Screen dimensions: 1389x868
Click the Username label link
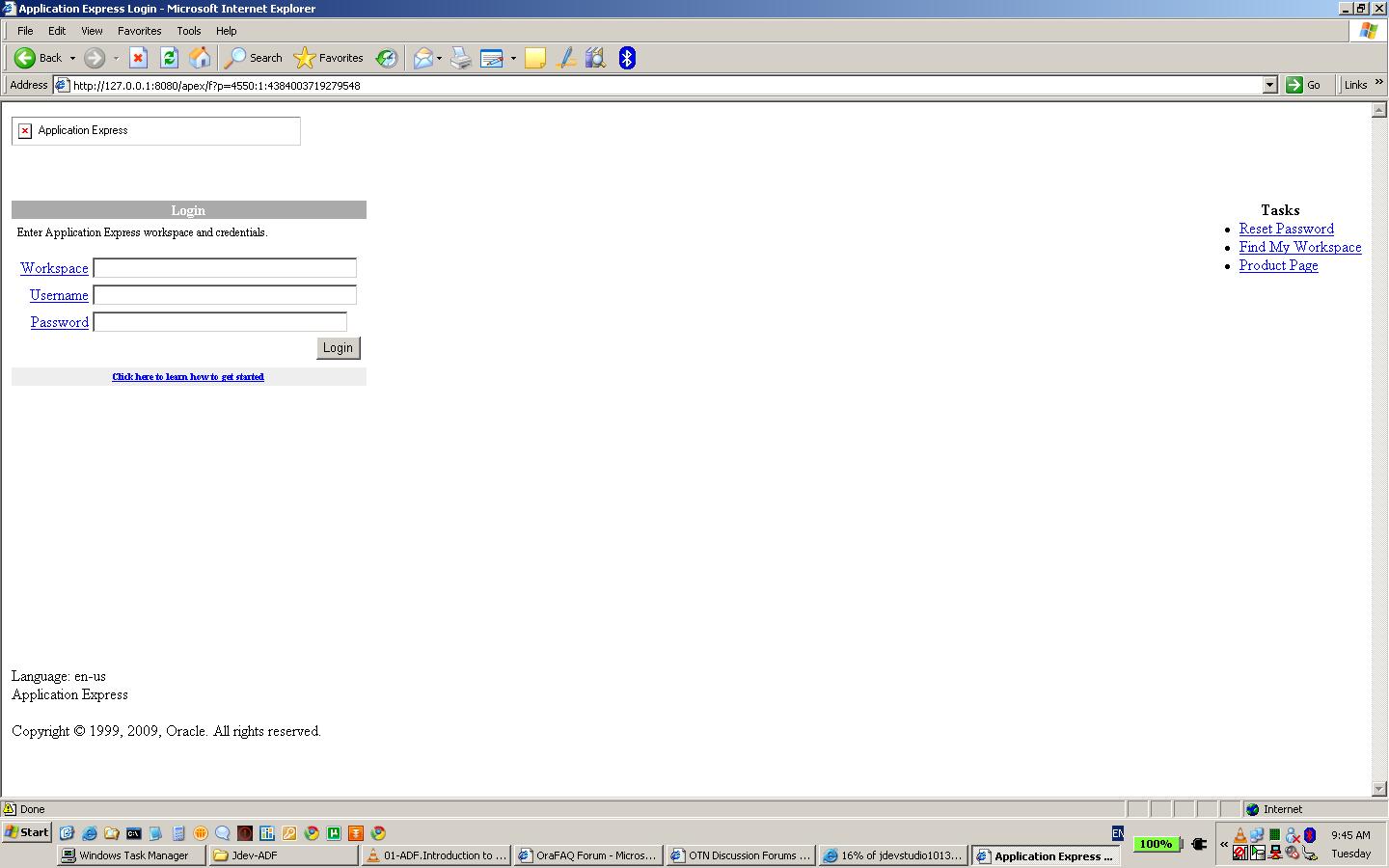pyautogui.click(x=59, y=295)
